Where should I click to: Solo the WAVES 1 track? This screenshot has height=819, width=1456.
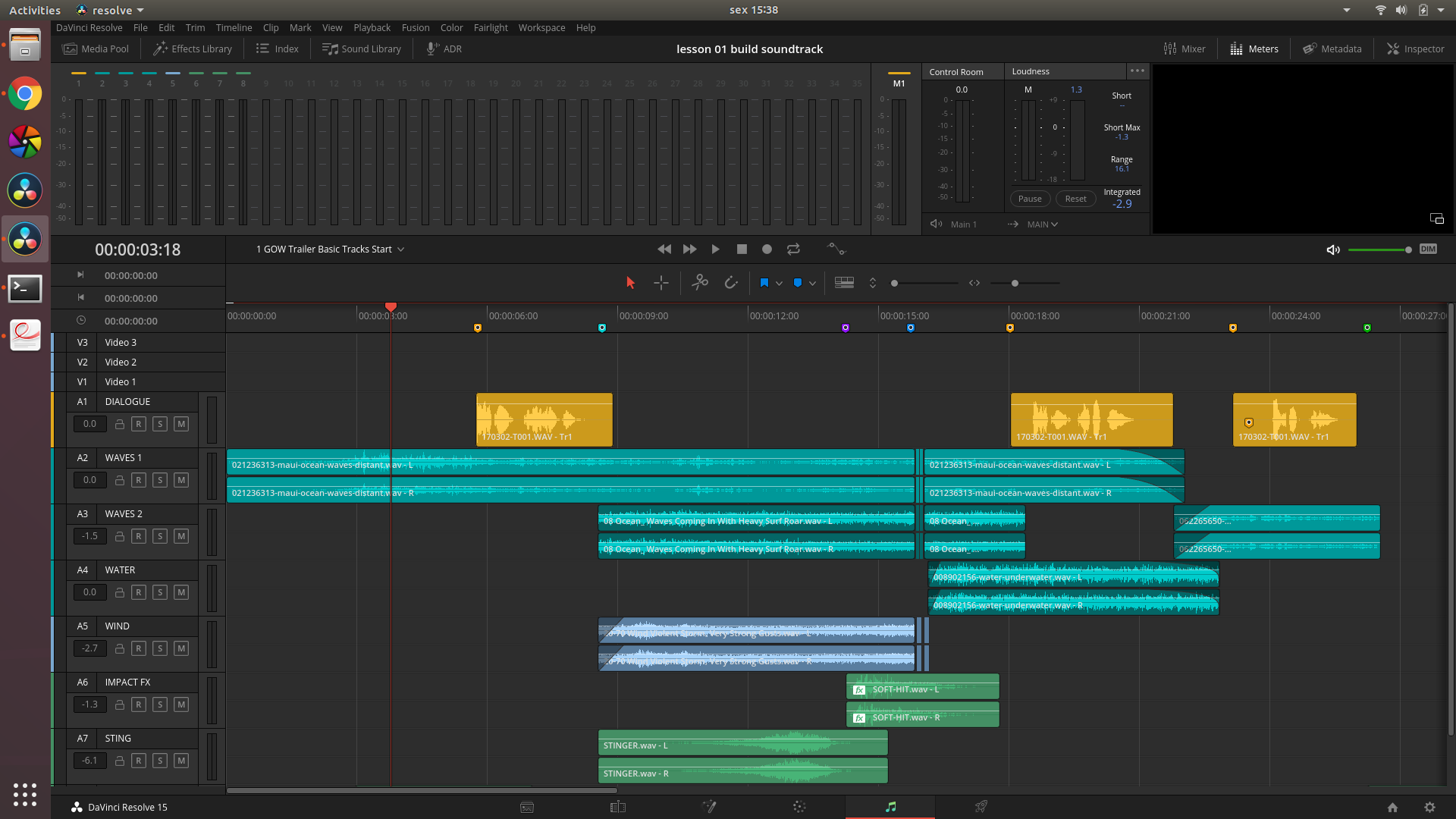click(160, 480)
